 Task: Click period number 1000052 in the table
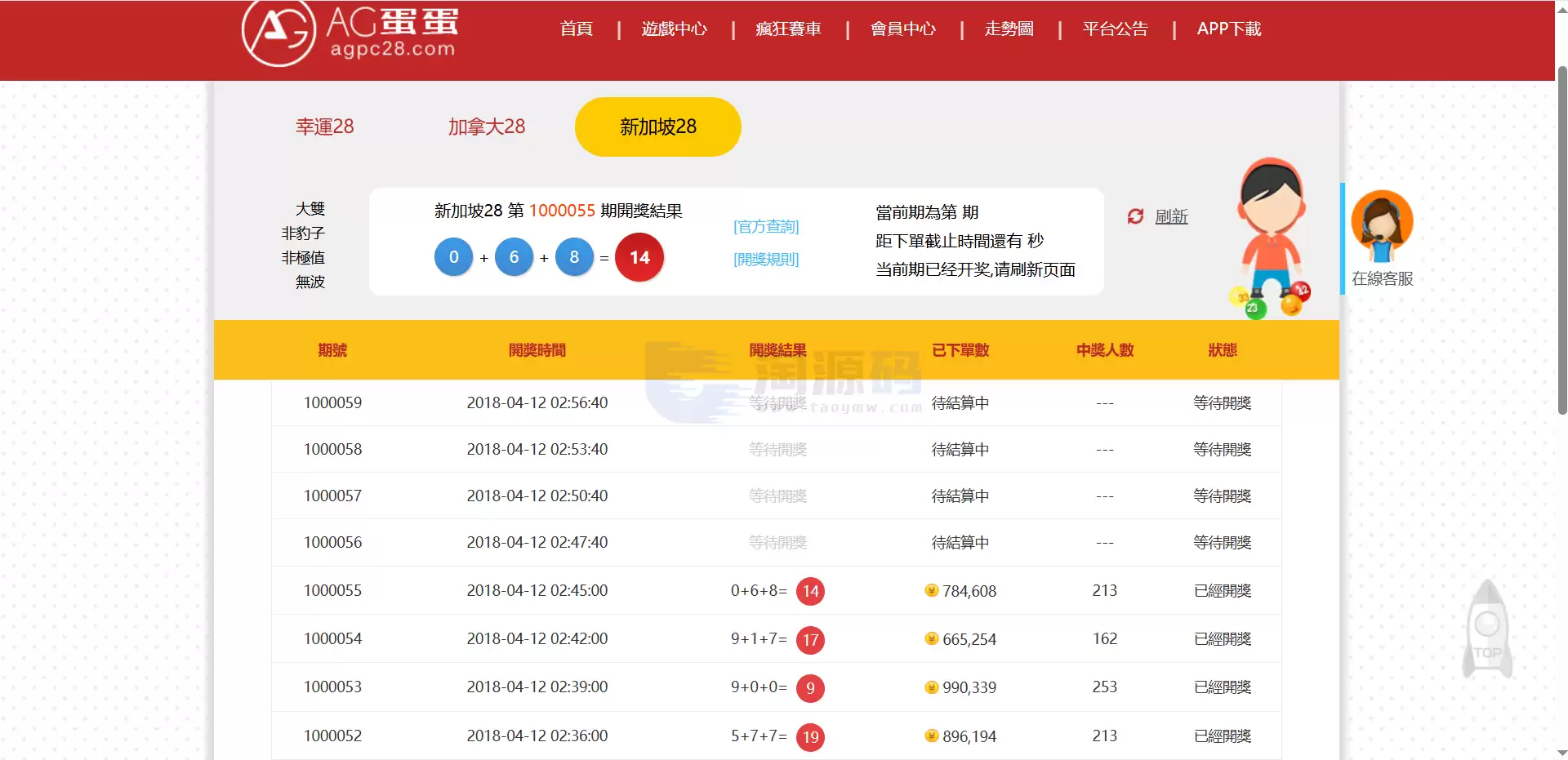[333, 736]
